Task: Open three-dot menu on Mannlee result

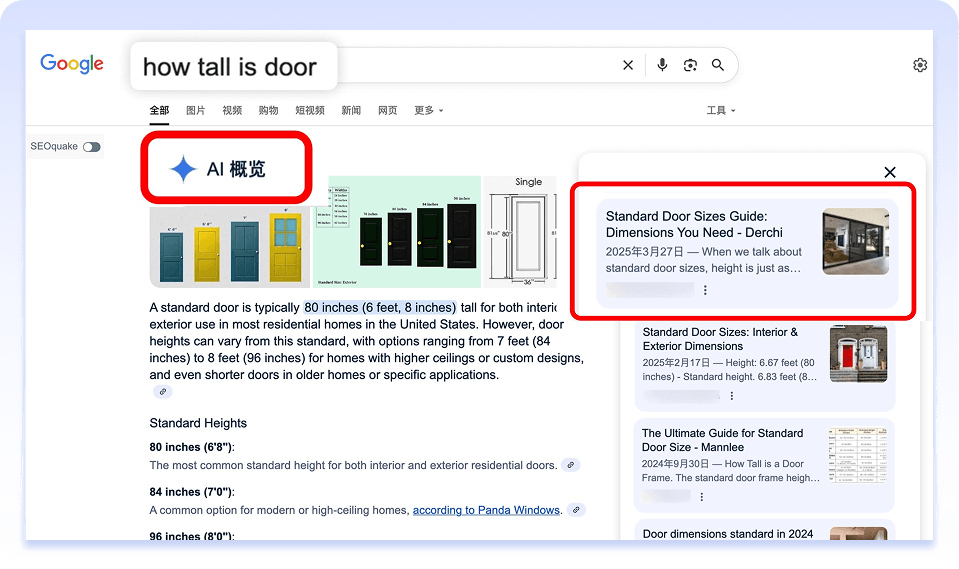Action: 702,496
